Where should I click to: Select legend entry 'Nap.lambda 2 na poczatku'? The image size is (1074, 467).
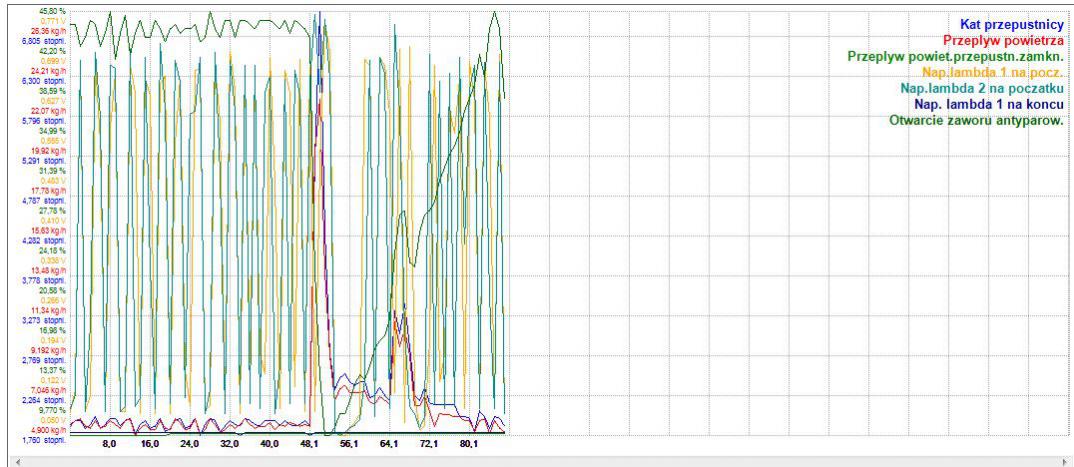click(x=982, y=88)
